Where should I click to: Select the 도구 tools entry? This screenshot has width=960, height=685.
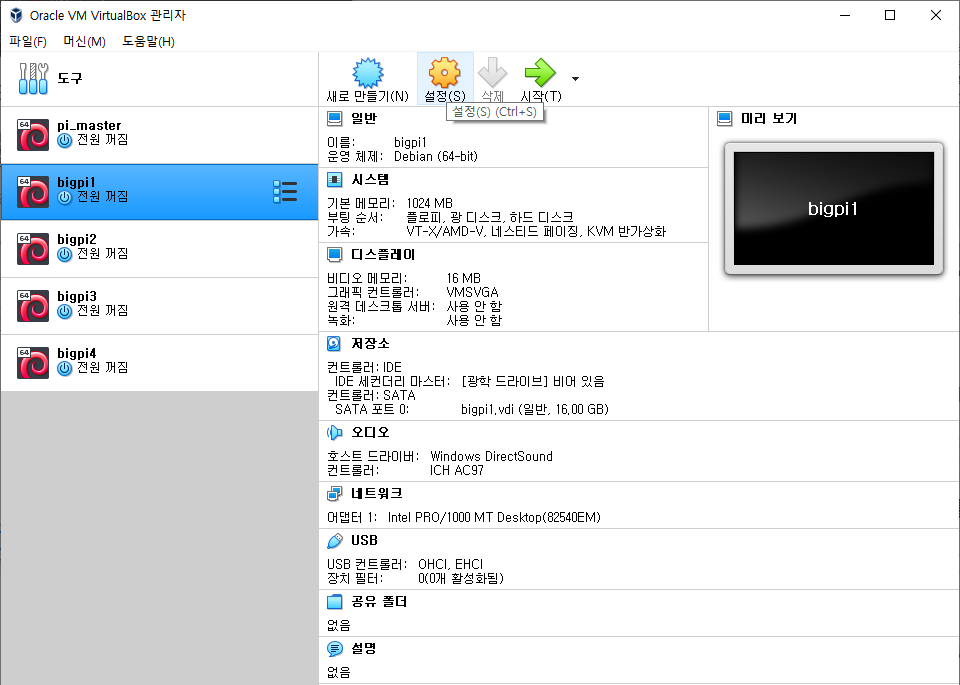tap(159, 78)
